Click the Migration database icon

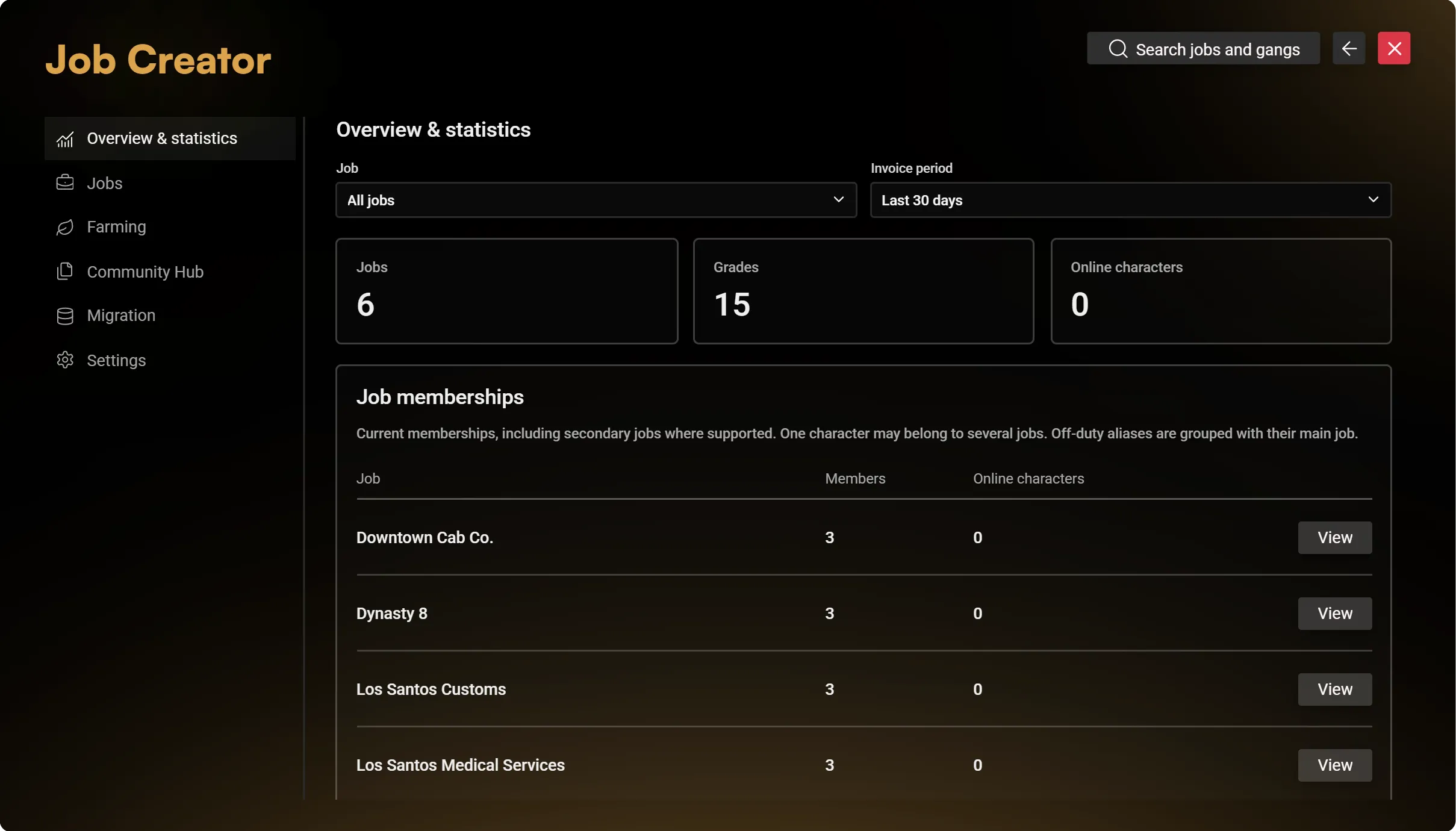pyautogui.click(x=65, y=316)
